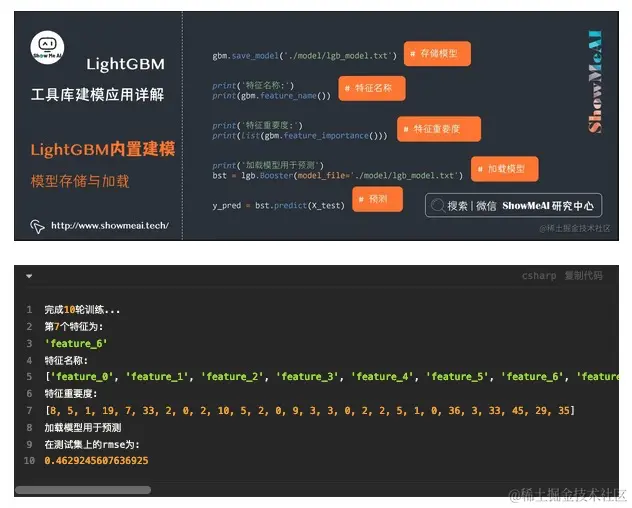This screenshot has width=632, height=508.
Task: Click 'feature_0' in the feature name list
Action: click(x=81, y=377)
